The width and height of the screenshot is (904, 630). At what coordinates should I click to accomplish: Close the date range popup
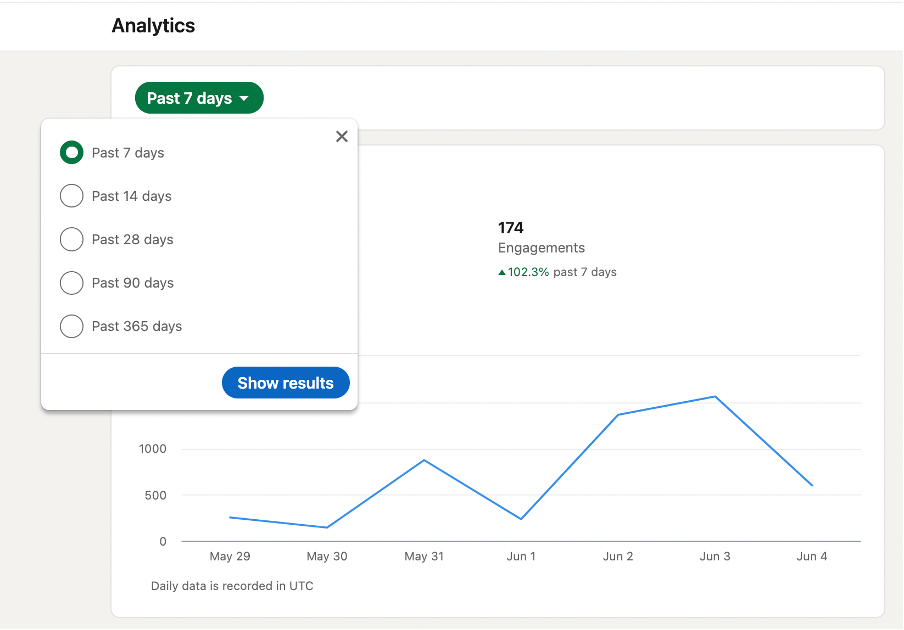342,137
